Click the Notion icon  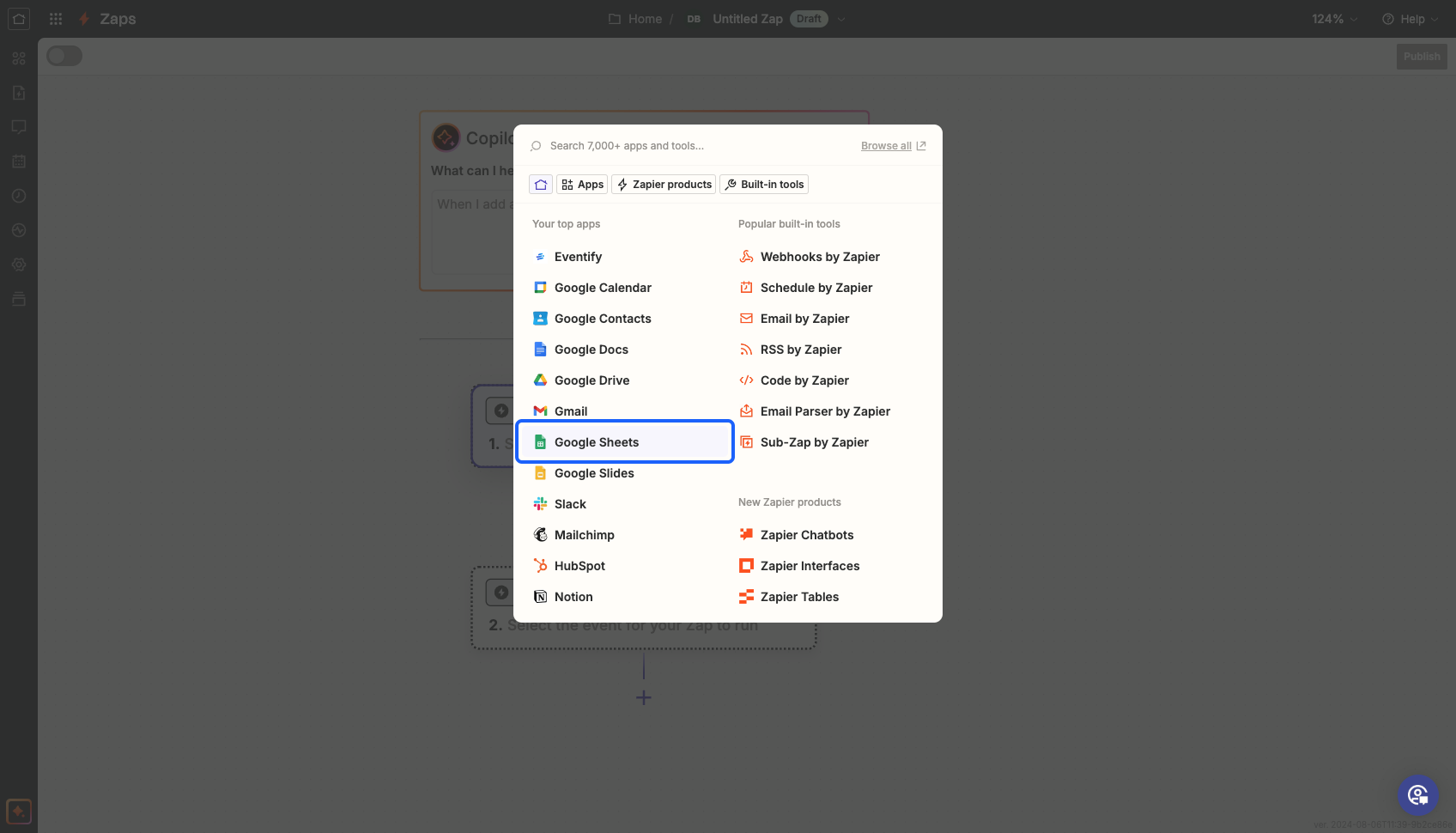pos(540,597)
